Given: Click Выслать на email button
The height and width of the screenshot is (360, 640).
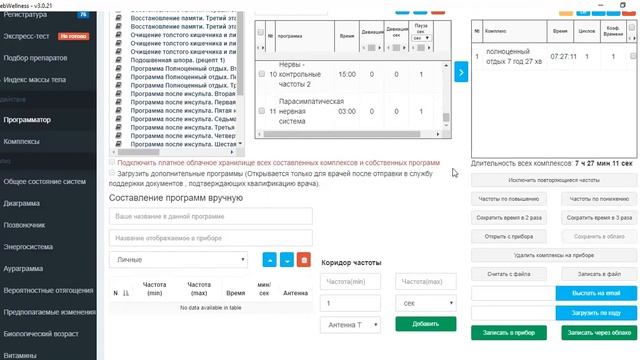Looking at the screenshot, I should point(596,293).
